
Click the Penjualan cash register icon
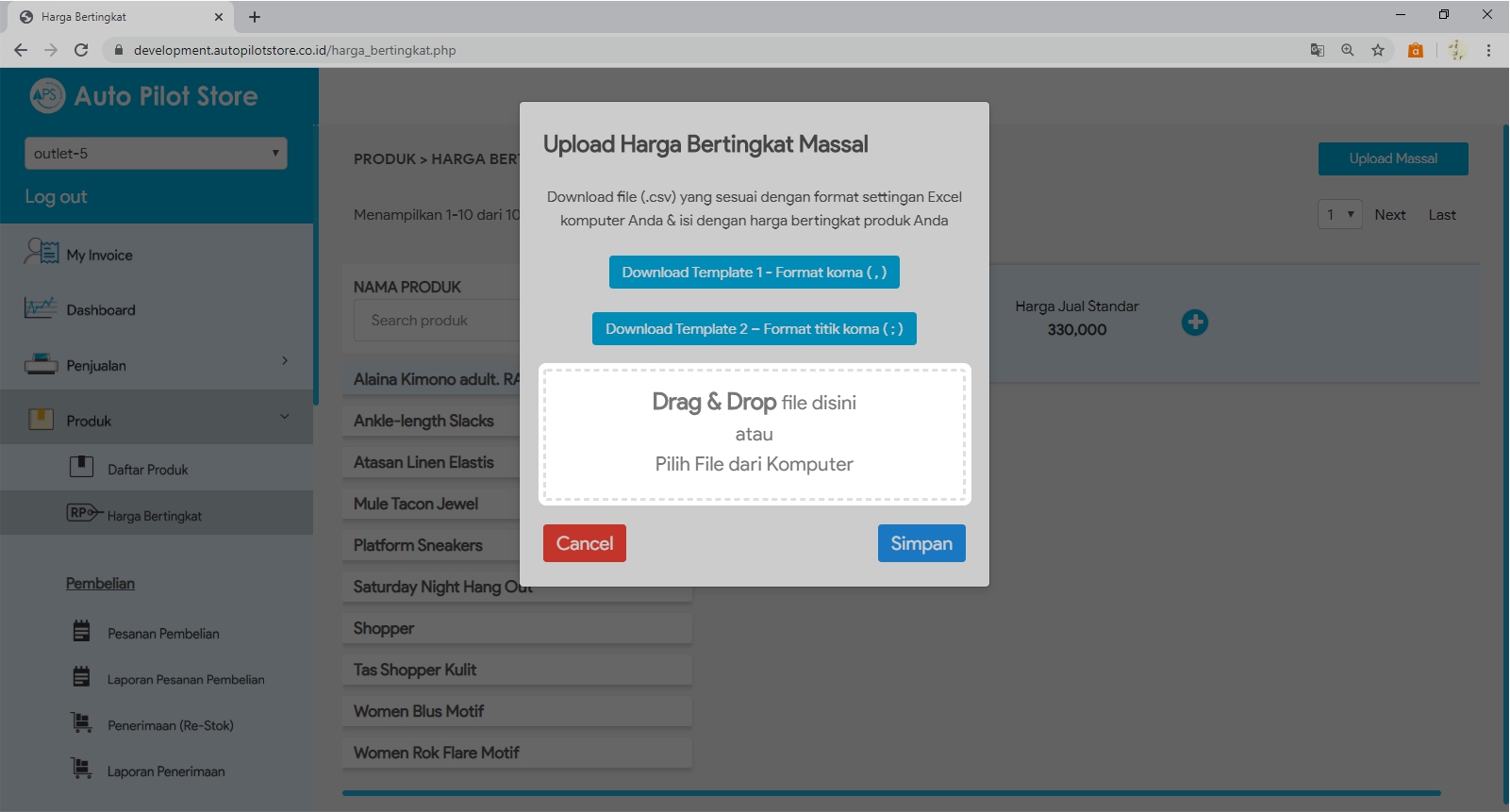coord(41,364)
